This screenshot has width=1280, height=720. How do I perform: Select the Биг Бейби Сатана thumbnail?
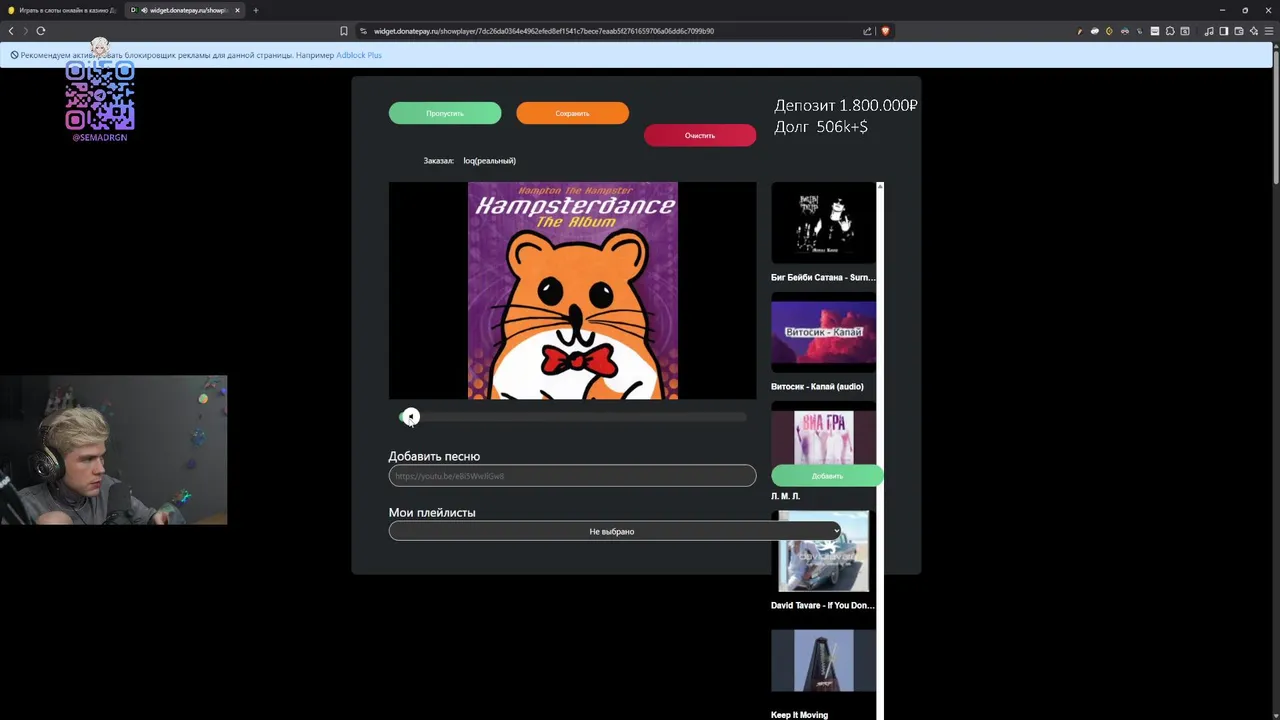pos(823,223)
